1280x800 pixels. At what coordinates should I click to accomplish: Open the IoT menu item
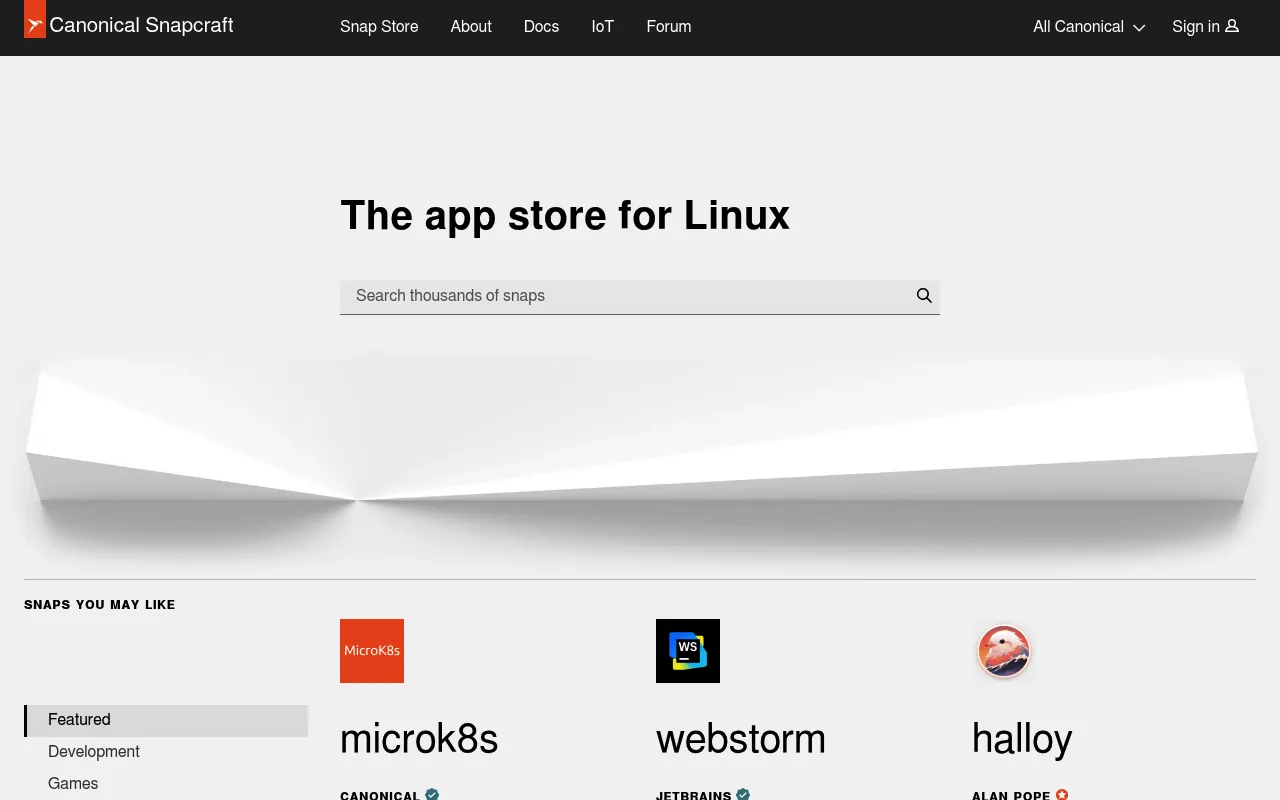[x=602, y=27]
